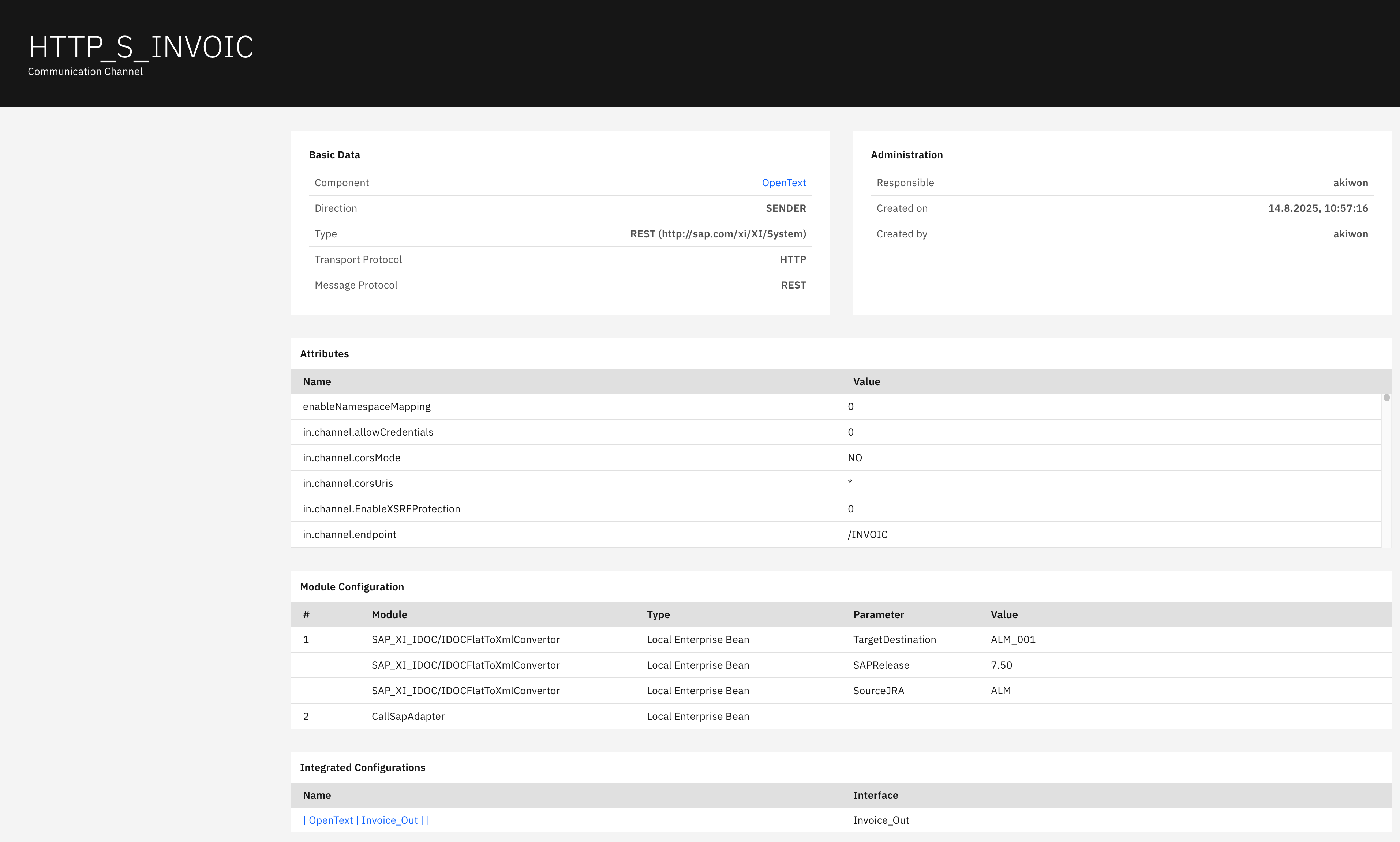1400x842 pixels.
Task: Click the Invoice_Out interface cell
Action: click(x=881, y=820)
